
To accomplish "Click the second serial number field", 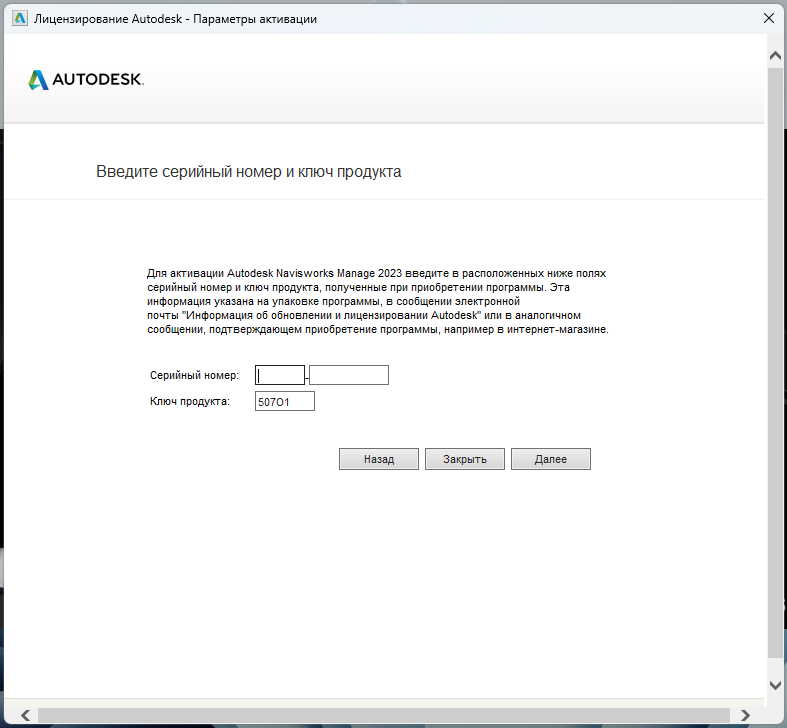I will tap(349, 375).
